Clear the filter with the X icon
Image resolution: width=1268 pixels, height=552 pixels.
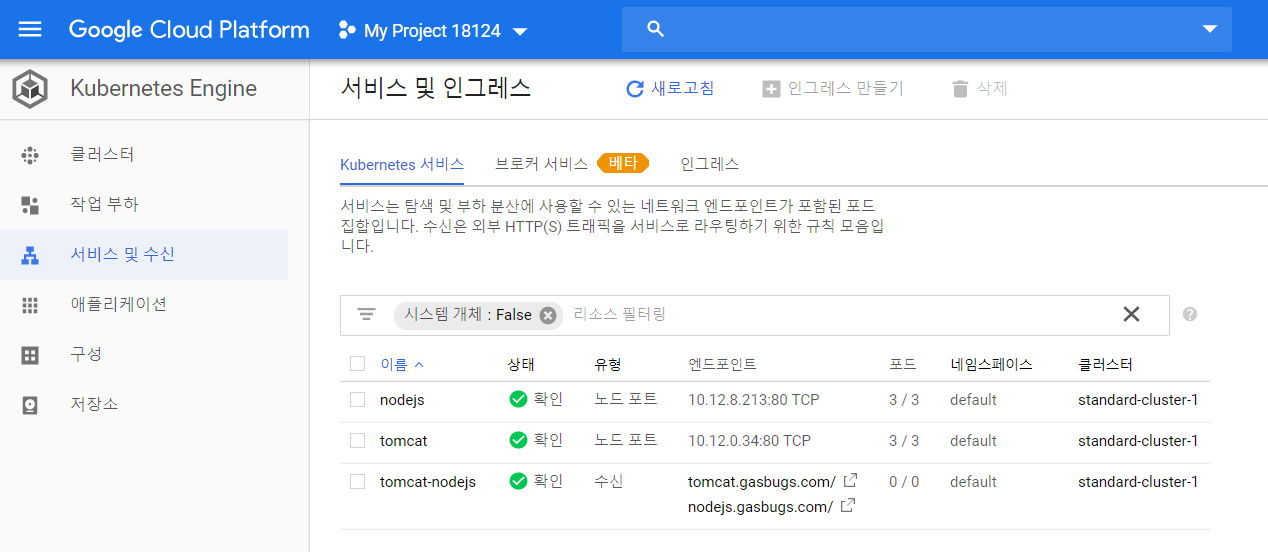[x=1131, y=314]
